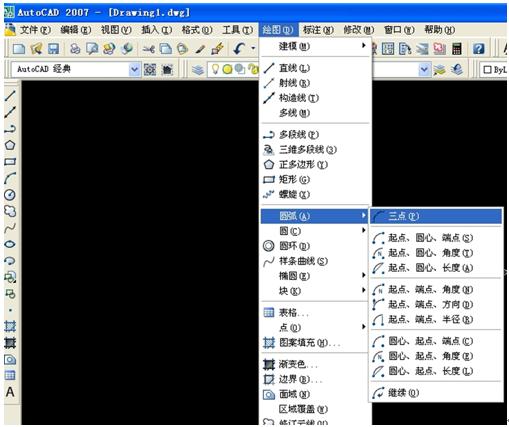This screenshot has height=427, width=509.
Task: Choose 继续(O) arc option
Action: click(x=436, y=393)
